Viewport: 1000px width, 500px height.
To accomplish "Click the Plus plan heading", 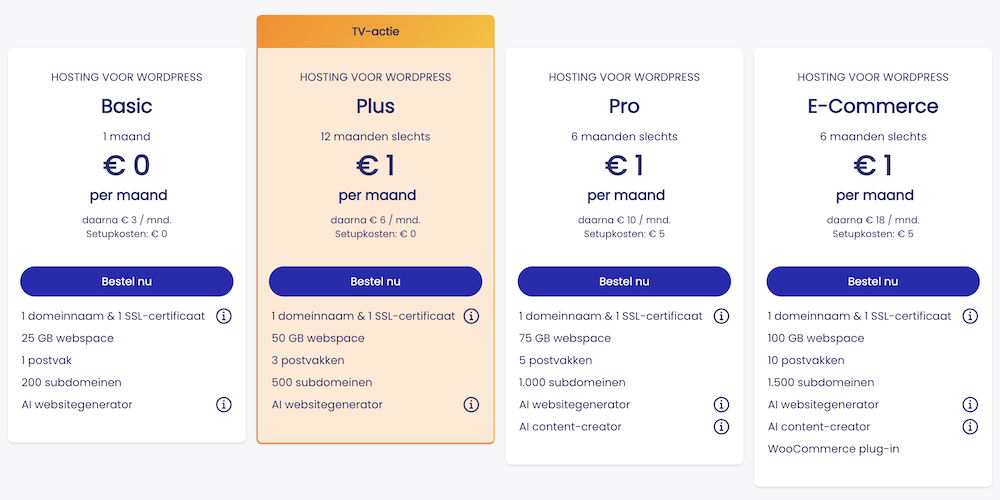I will coord(375,106).
